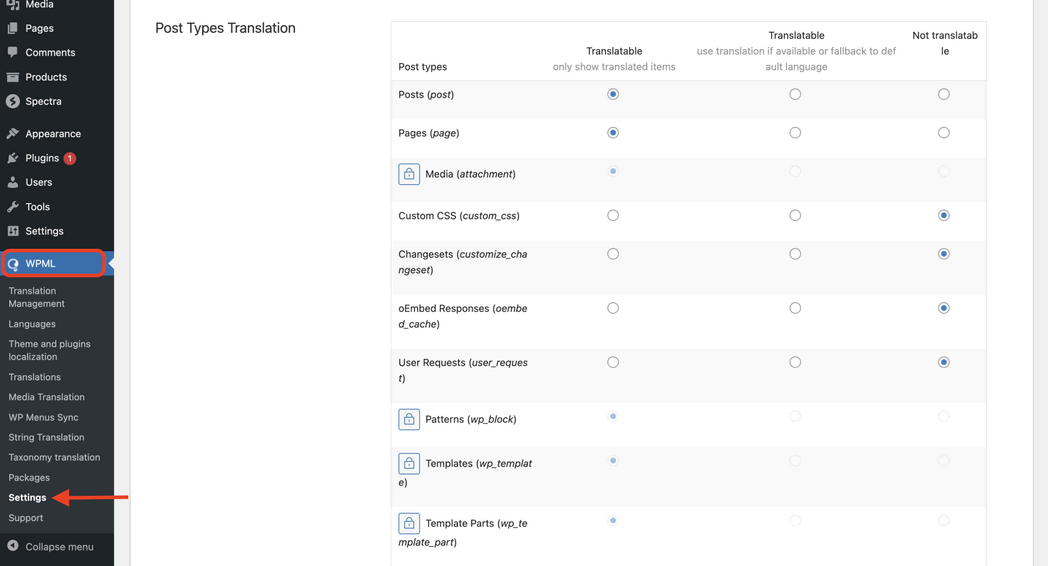
Task: Open the Products menu
Action: tap(46, 77)
